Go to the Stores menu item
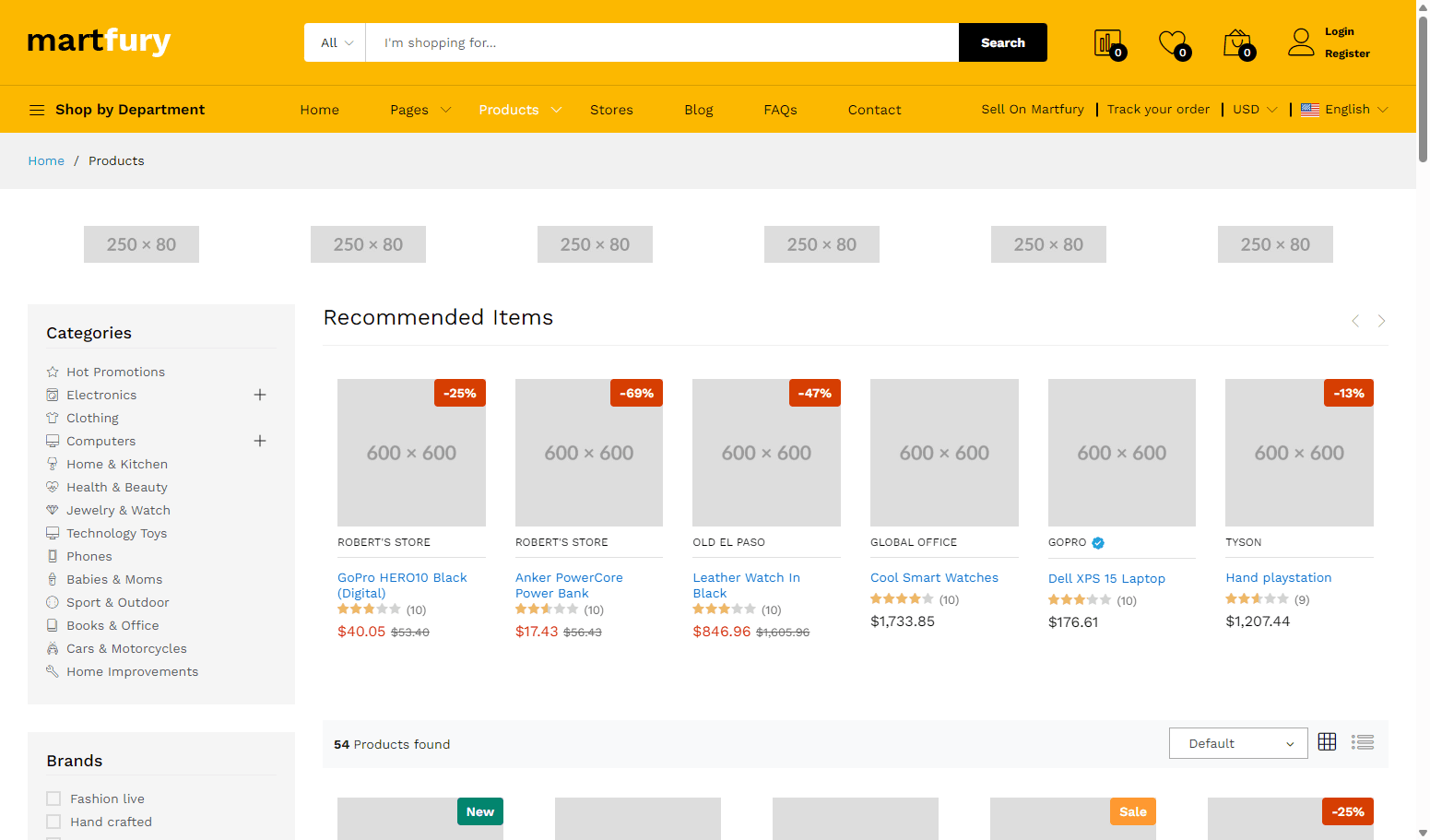1430x840 pixels. (611, 110)
